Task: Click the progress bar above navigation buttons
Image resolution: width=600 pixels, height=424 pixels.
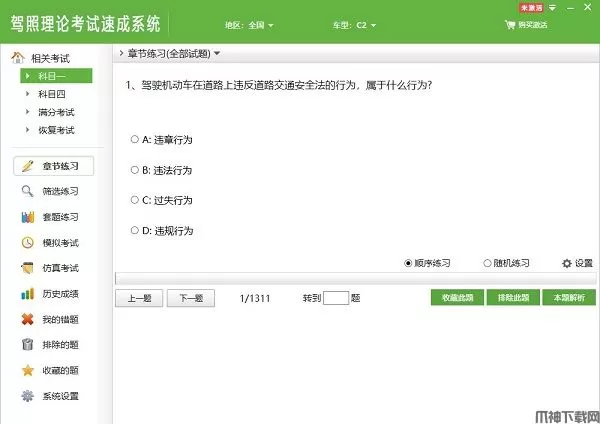Action: (x=356, y=279)
